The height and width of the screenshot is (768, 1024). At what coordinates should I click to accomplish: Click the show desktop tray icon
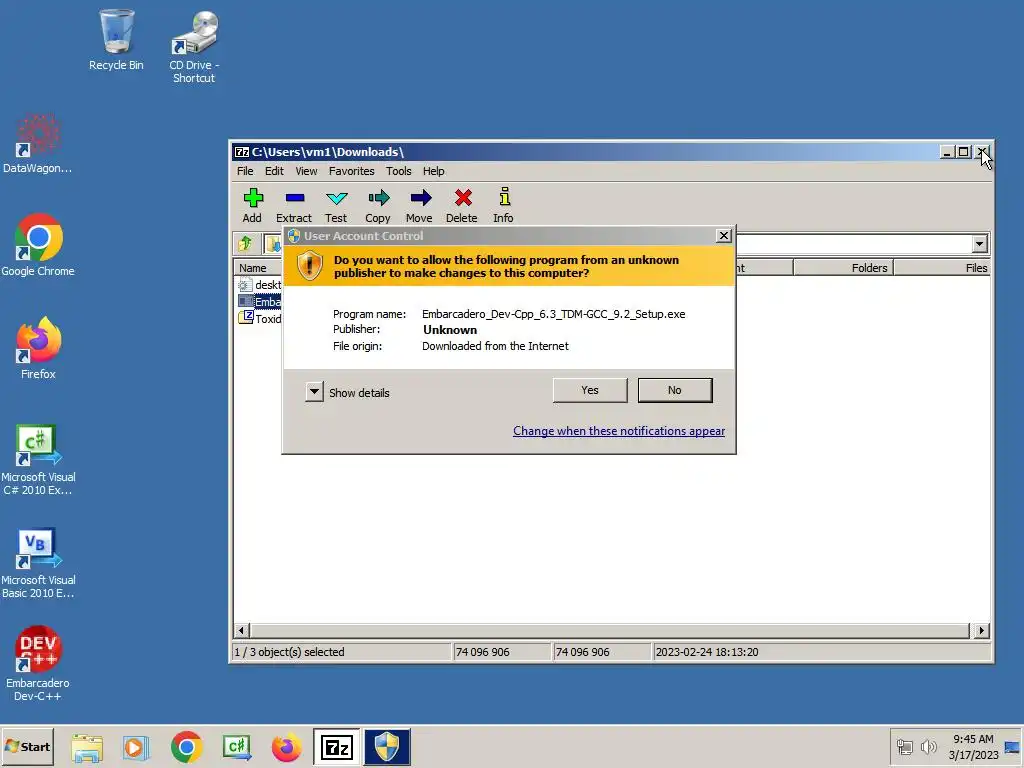coord(1012,747)
